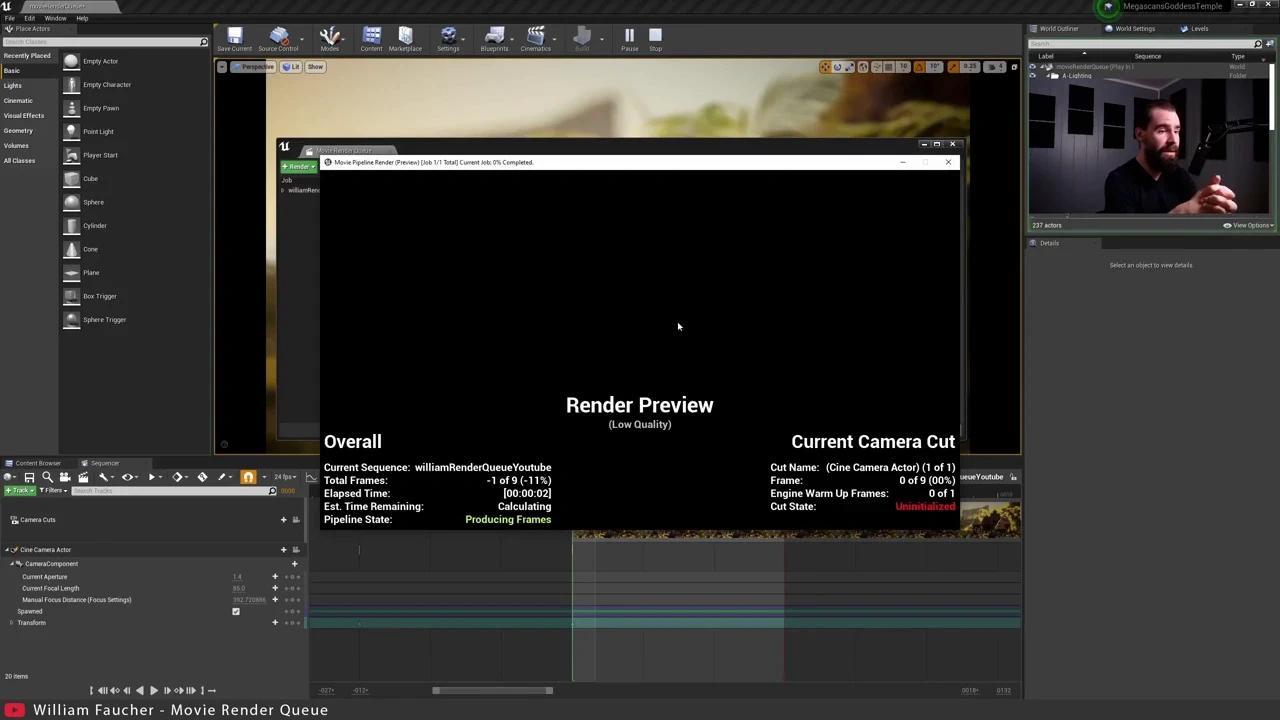Toggle the Spawned checkbox in Sequencer
1280x720 pixels.
tap(236, 611)
